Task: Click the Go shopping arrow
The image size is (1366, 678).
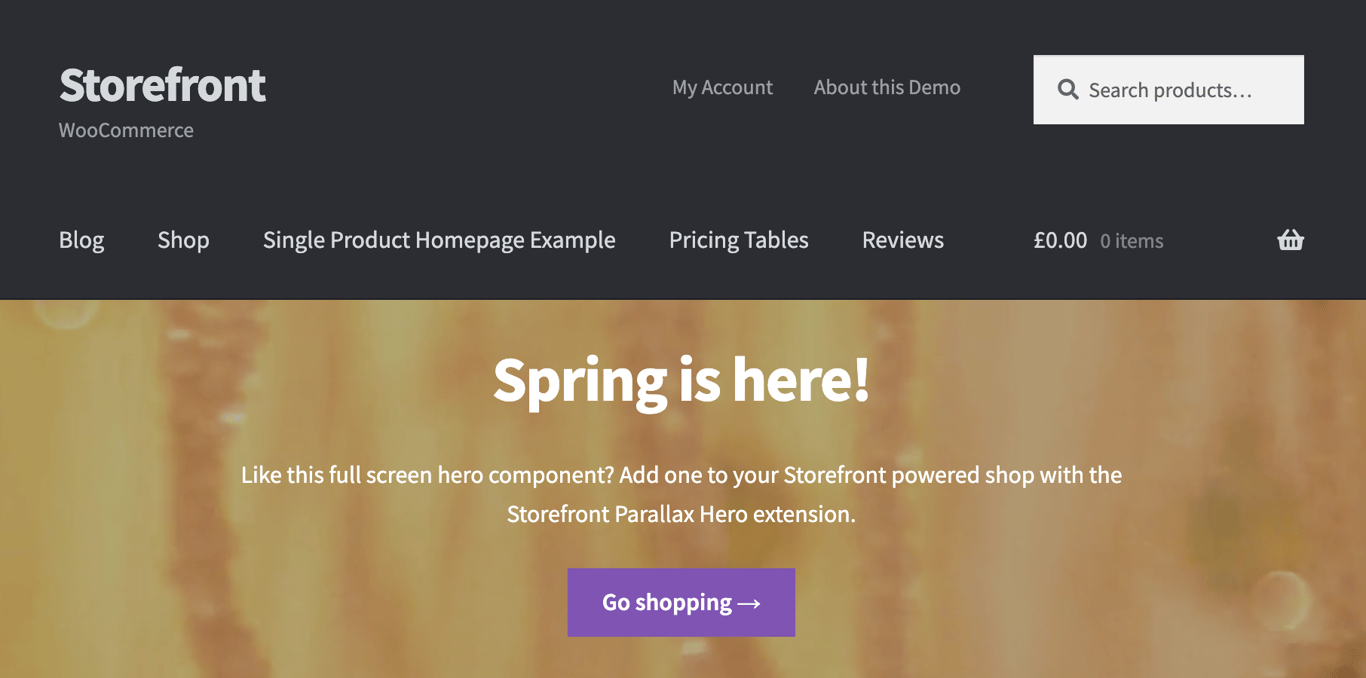Action: pyautogui.click(x=750, y=602)
